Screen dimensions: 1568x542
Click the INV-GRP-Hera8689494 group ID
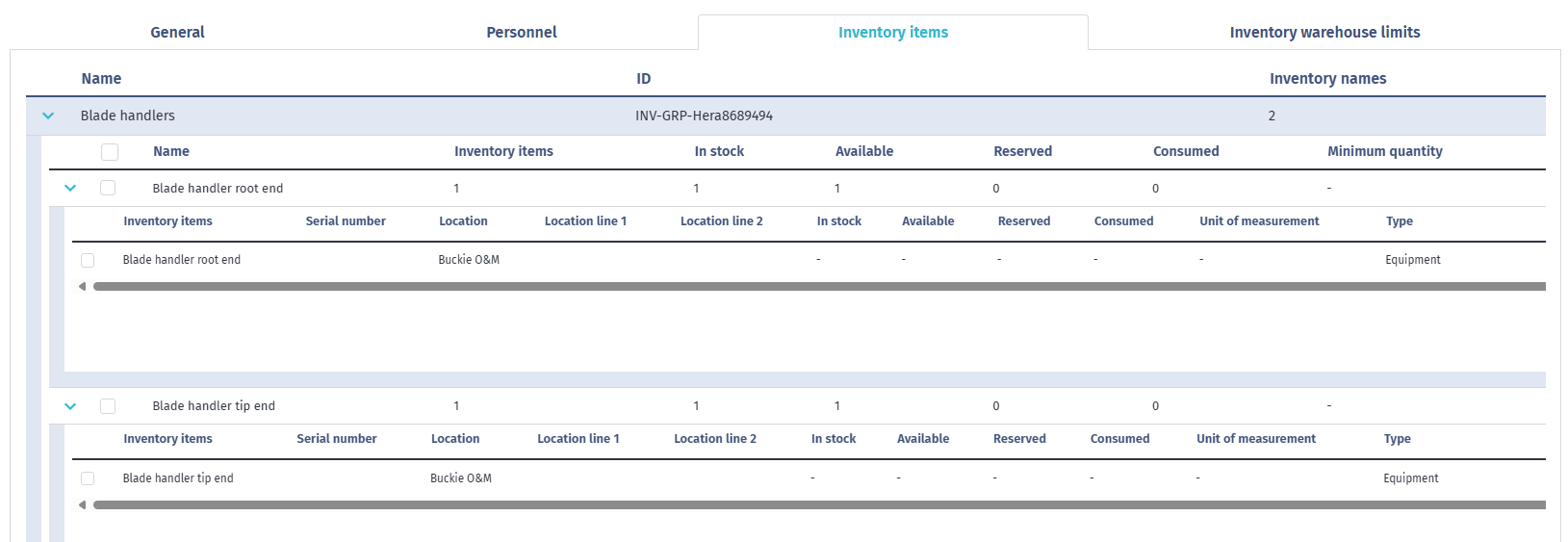704,116
